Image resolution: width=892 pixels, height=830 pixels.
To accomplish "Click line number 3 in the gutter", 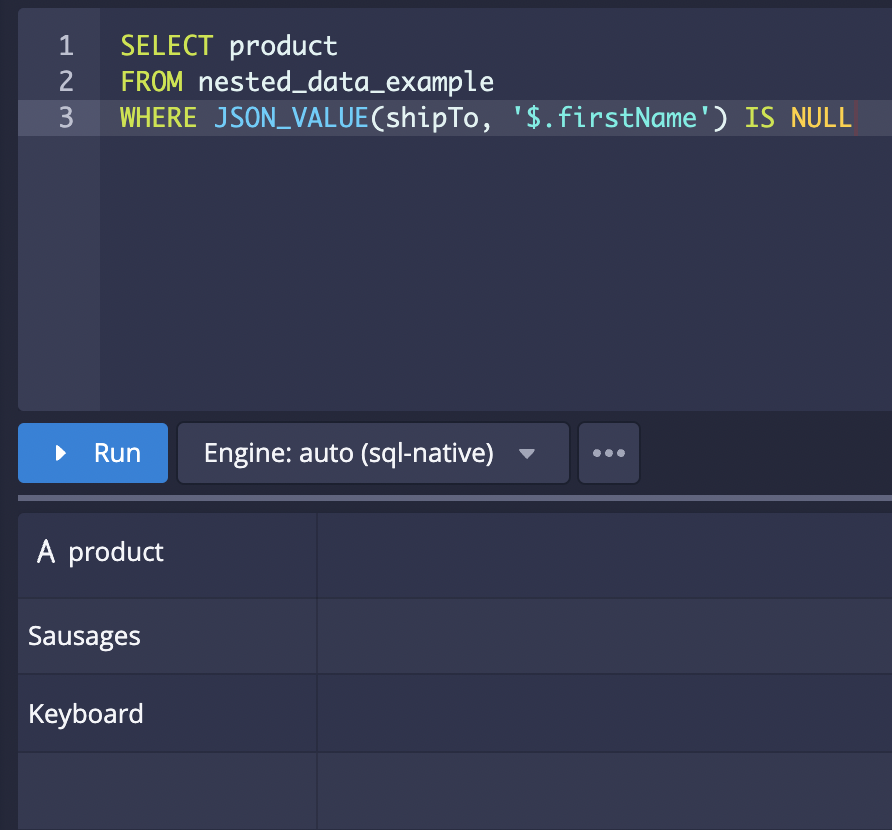I will click(x=66, y=117).
